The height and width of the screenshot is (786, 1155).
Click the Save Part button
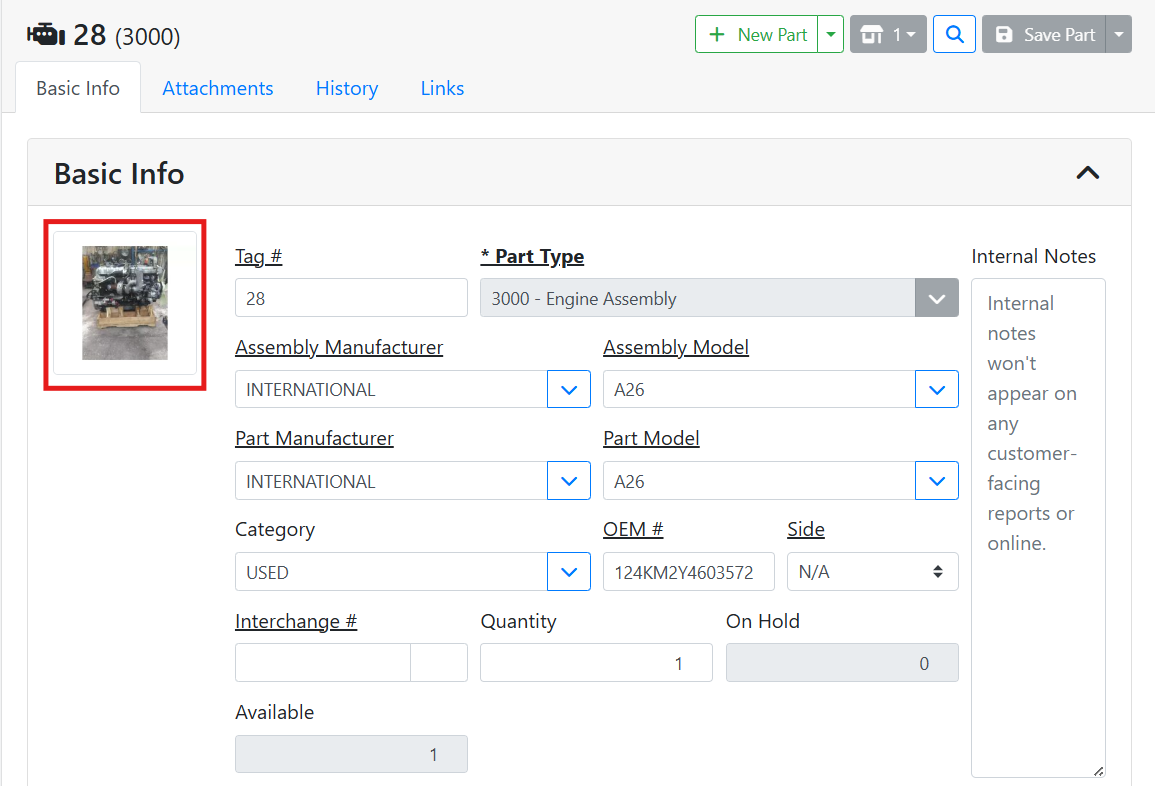coord(1045,35)
